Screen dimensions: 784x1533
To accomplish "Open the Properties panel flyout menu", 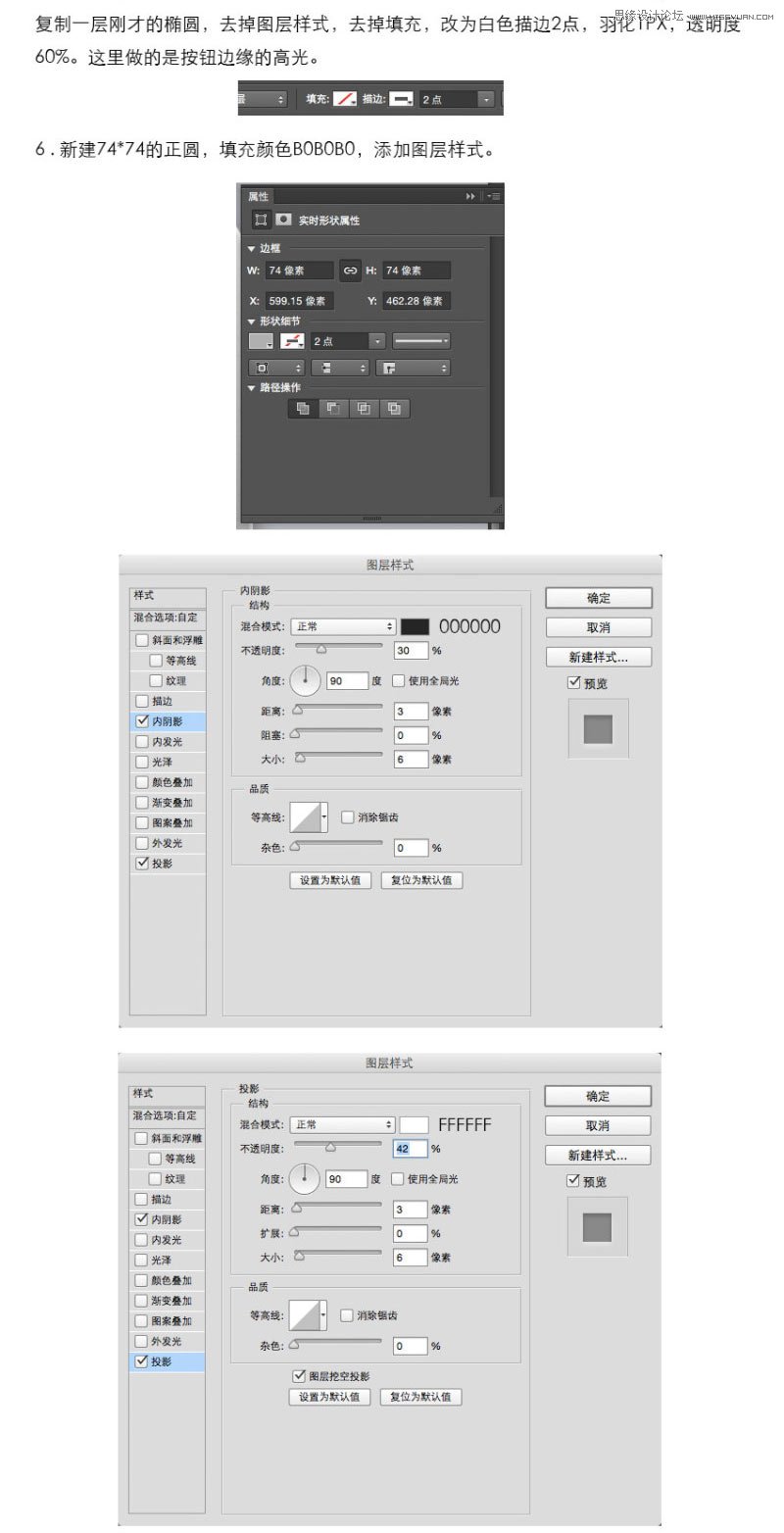I will (494, 196).
